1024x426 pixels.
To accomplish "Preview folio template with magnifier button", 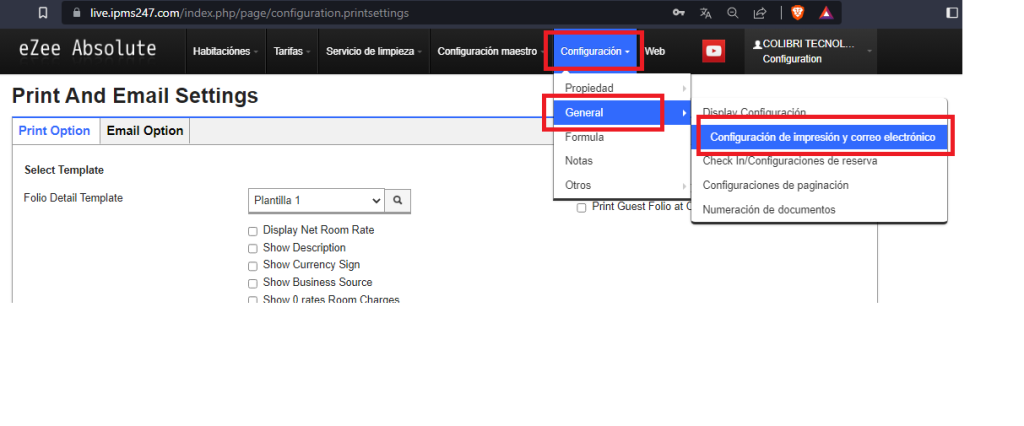I will 398,201.
